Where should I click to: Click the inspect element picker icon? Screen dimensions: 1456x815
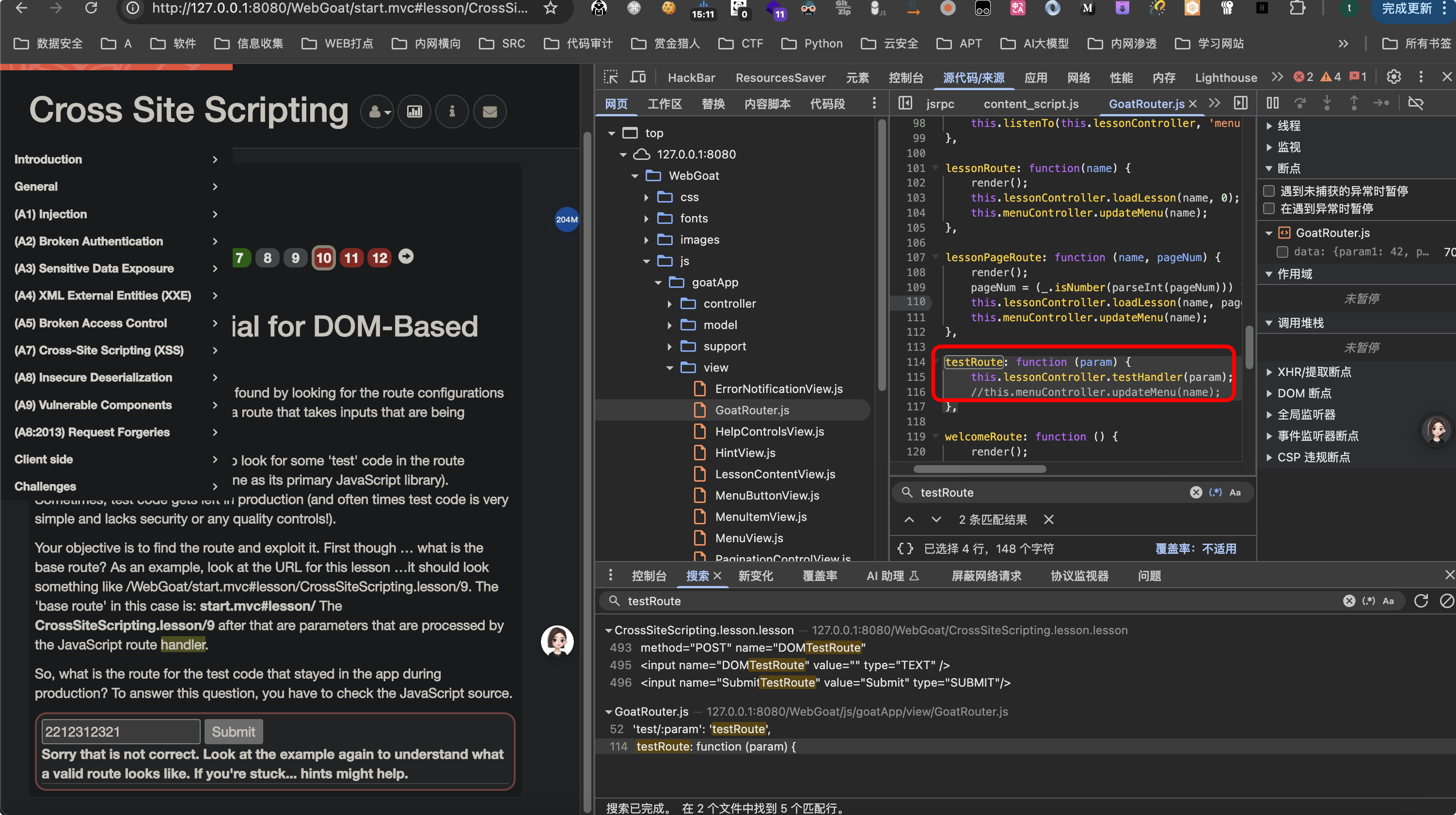click(x=610, y=77)
